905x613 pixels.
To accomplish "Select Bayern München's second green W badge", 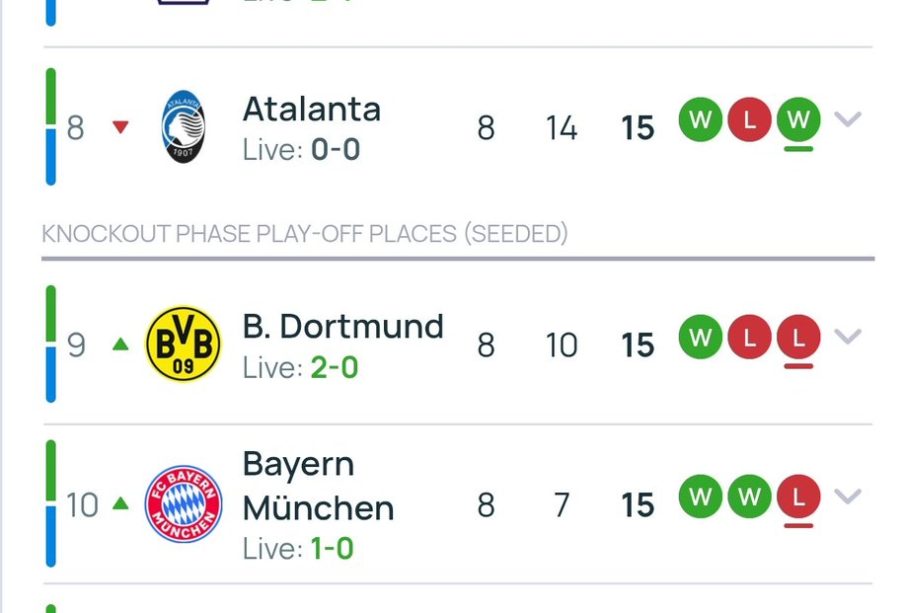I will click(x=749, y=496).
